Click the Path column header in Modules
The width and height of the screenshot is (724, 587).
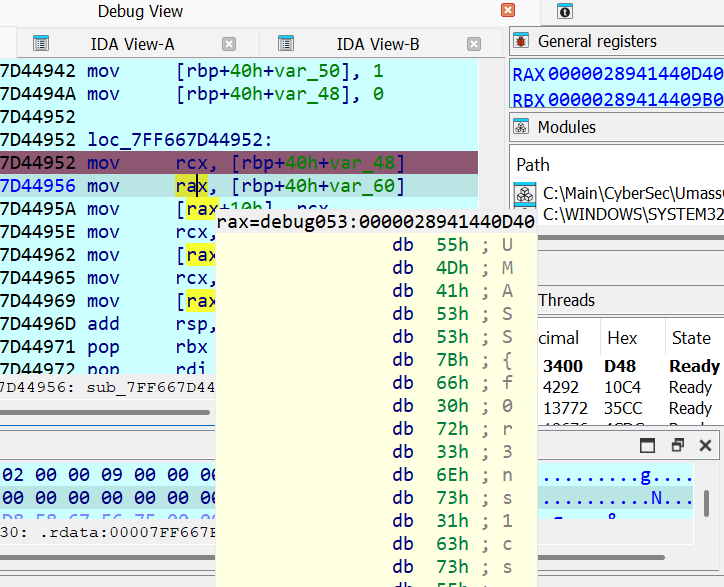pyautogui.click(x=533, y=165)
